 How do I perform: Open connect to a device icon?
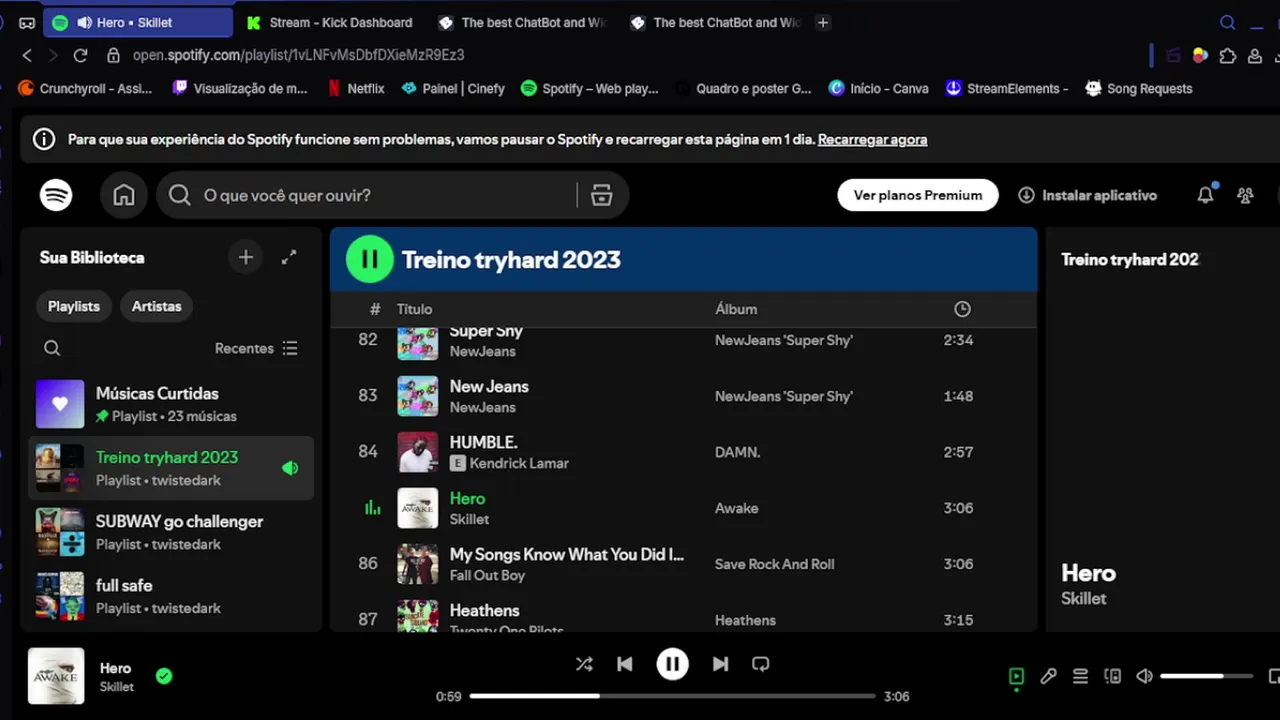(1112, 676)
